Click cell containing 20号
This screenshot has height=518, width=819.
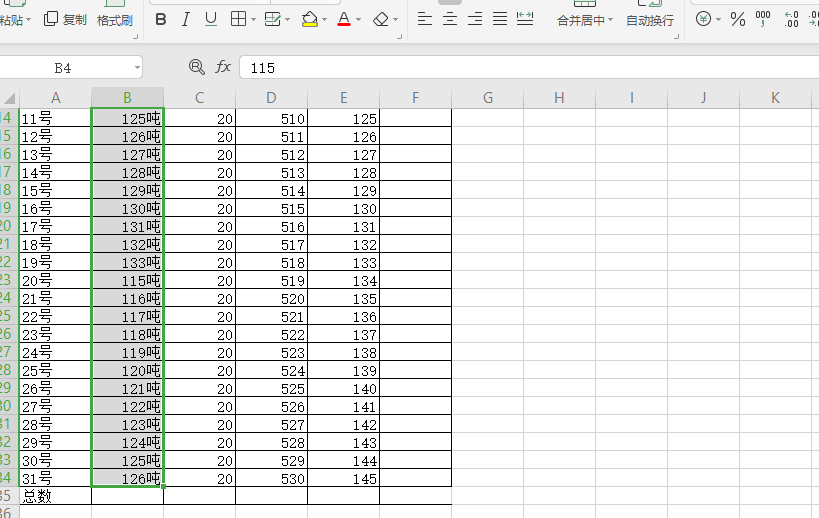[x=55, y=280]
